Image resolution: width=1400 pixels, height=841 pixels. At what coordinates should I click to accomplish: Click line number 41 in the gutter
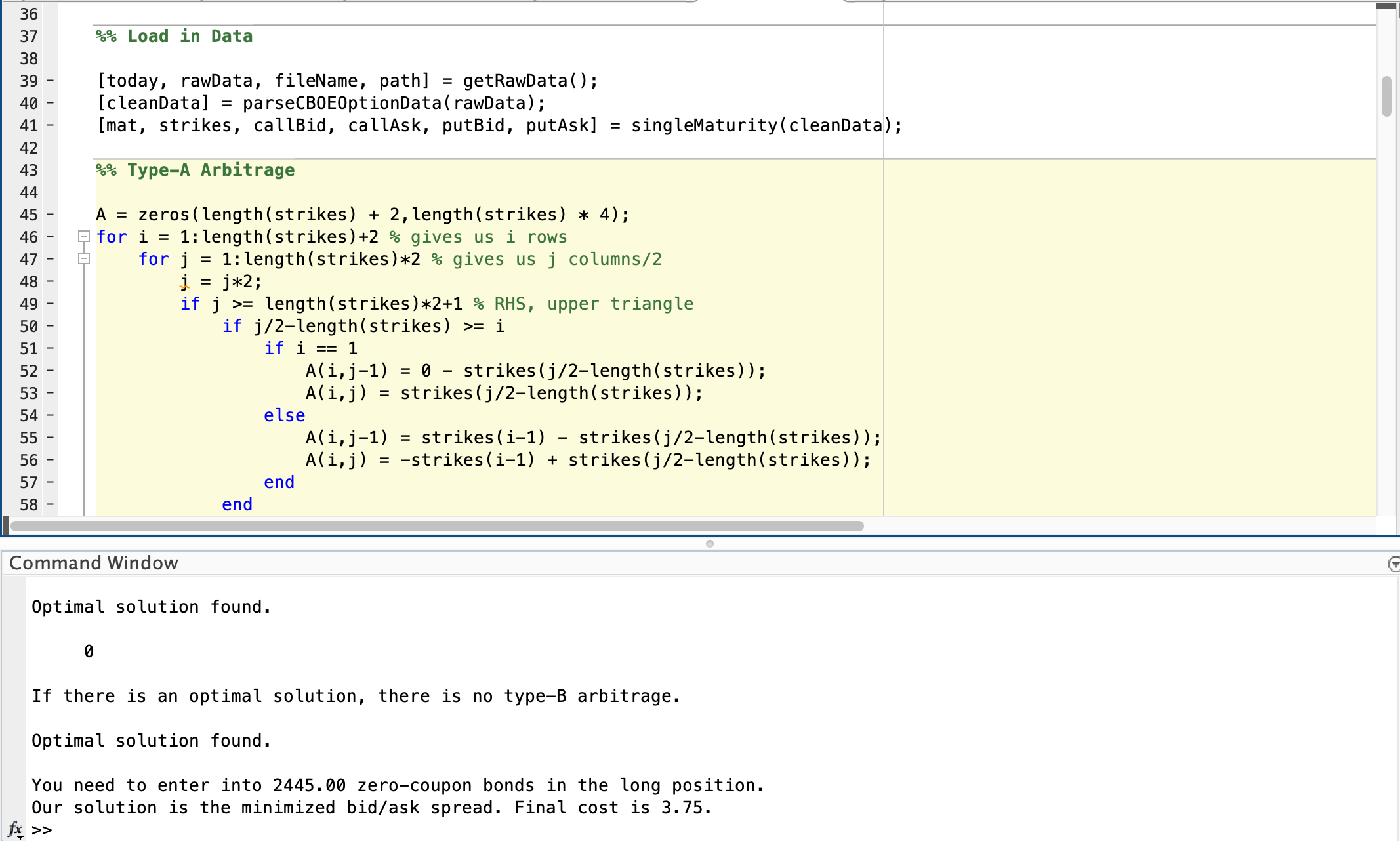[x=29, y=125]
